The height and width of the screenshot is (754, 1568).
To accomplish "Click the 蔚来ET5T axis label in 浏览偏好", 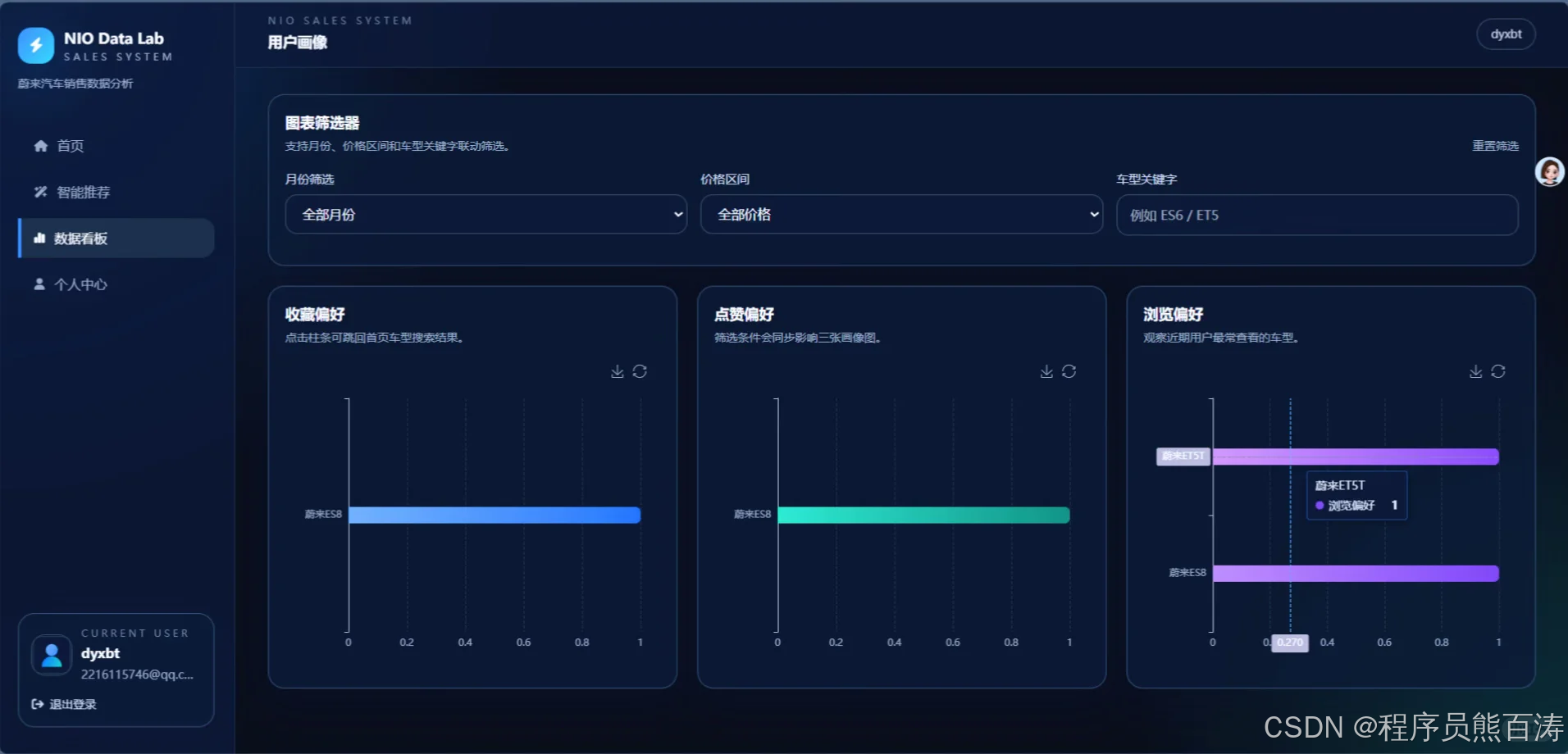I will tap(1183, 456).
